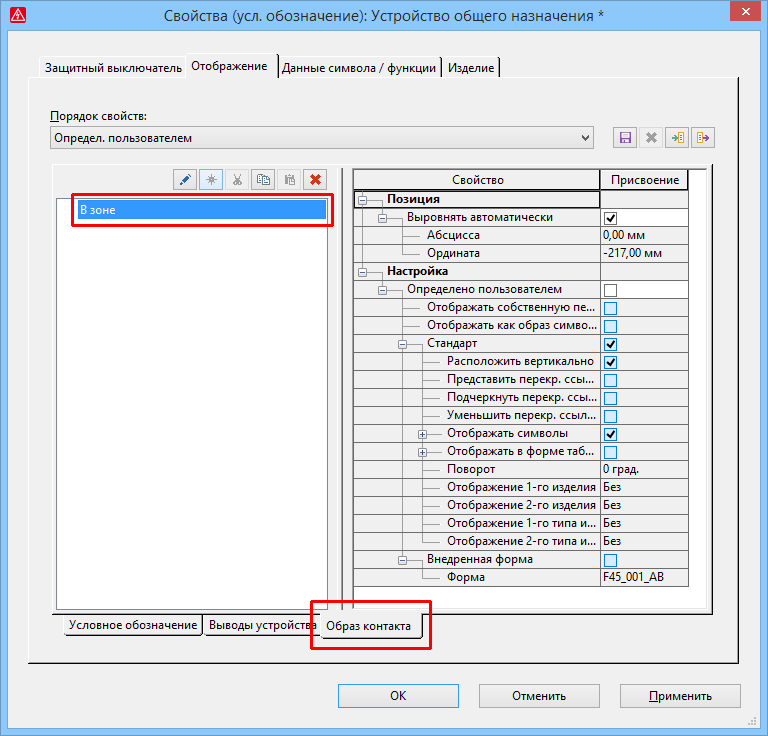The width and height of the screenshot is (768, 736).
Task: Click the new entry star icon
Action: coord(211,180)
